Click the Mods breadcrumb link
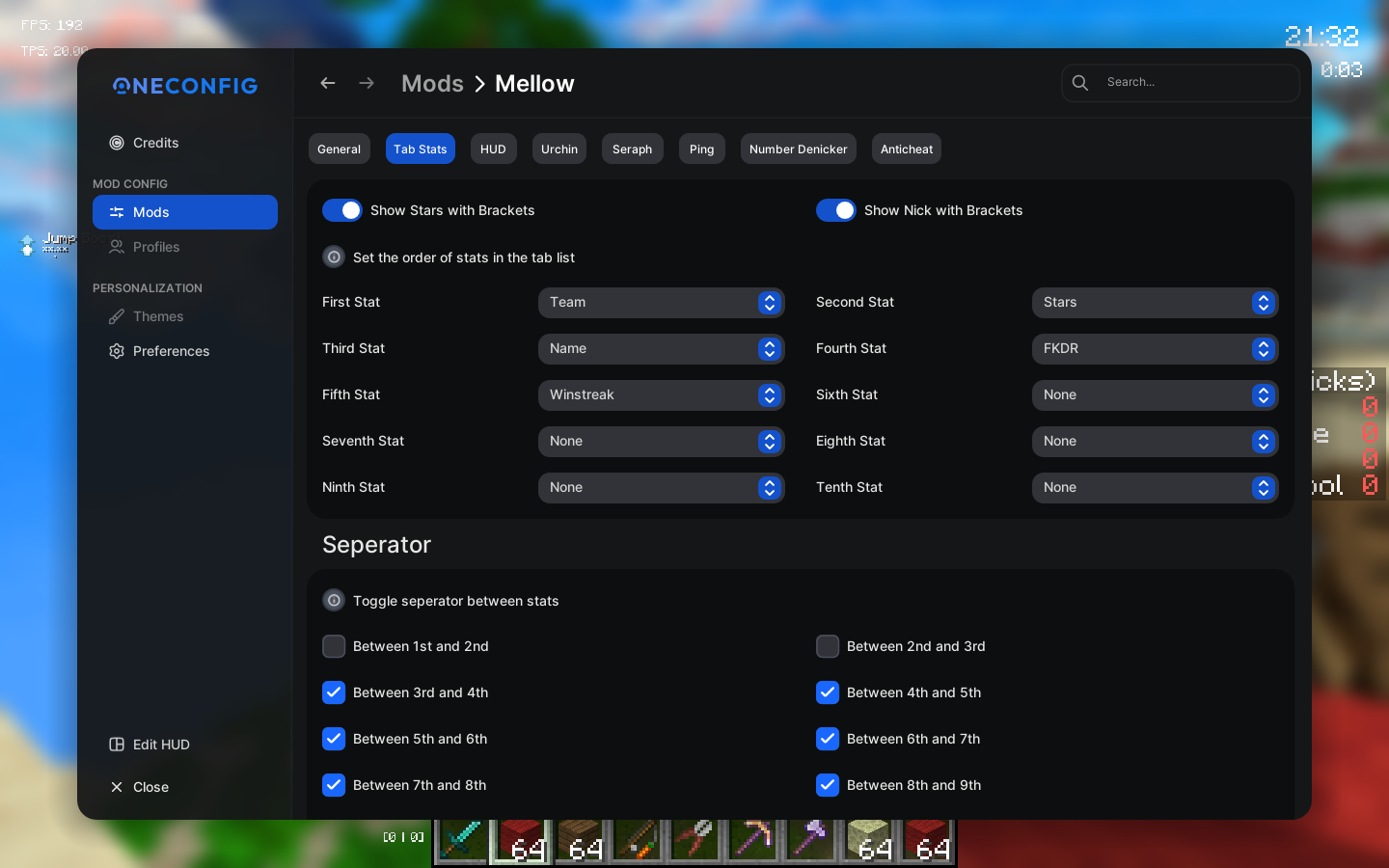 click(x=432, y=84)
